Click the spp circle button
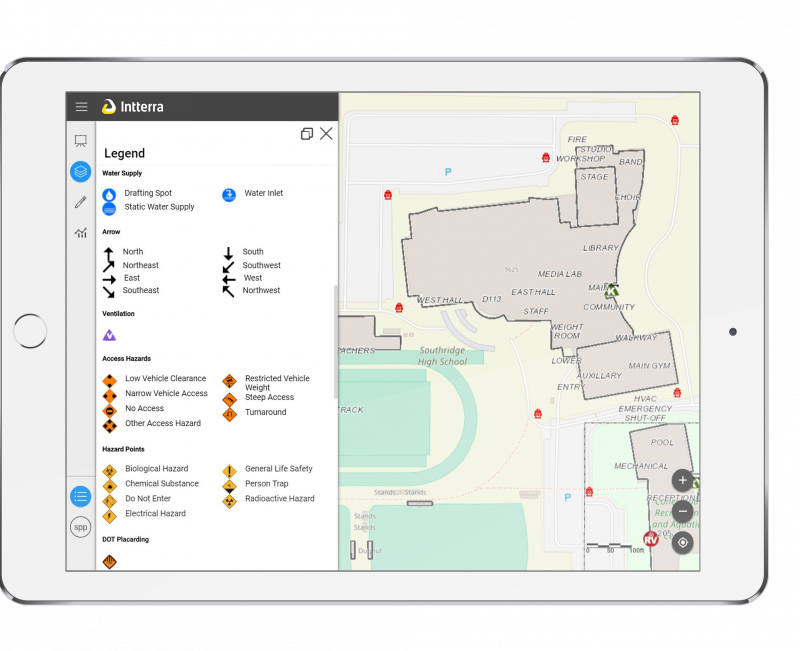This screenshot has width=800, height=651. (81, 527)
